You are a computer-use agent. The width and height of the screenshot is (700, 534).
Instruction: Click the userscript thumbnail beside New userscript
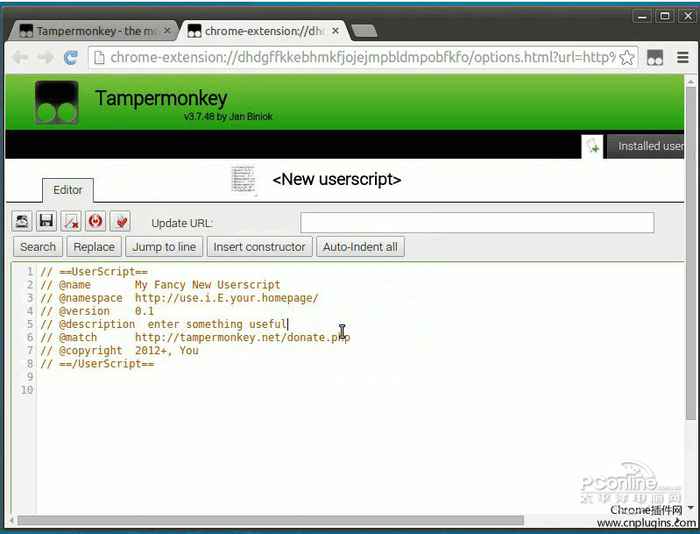click(244, 180)
